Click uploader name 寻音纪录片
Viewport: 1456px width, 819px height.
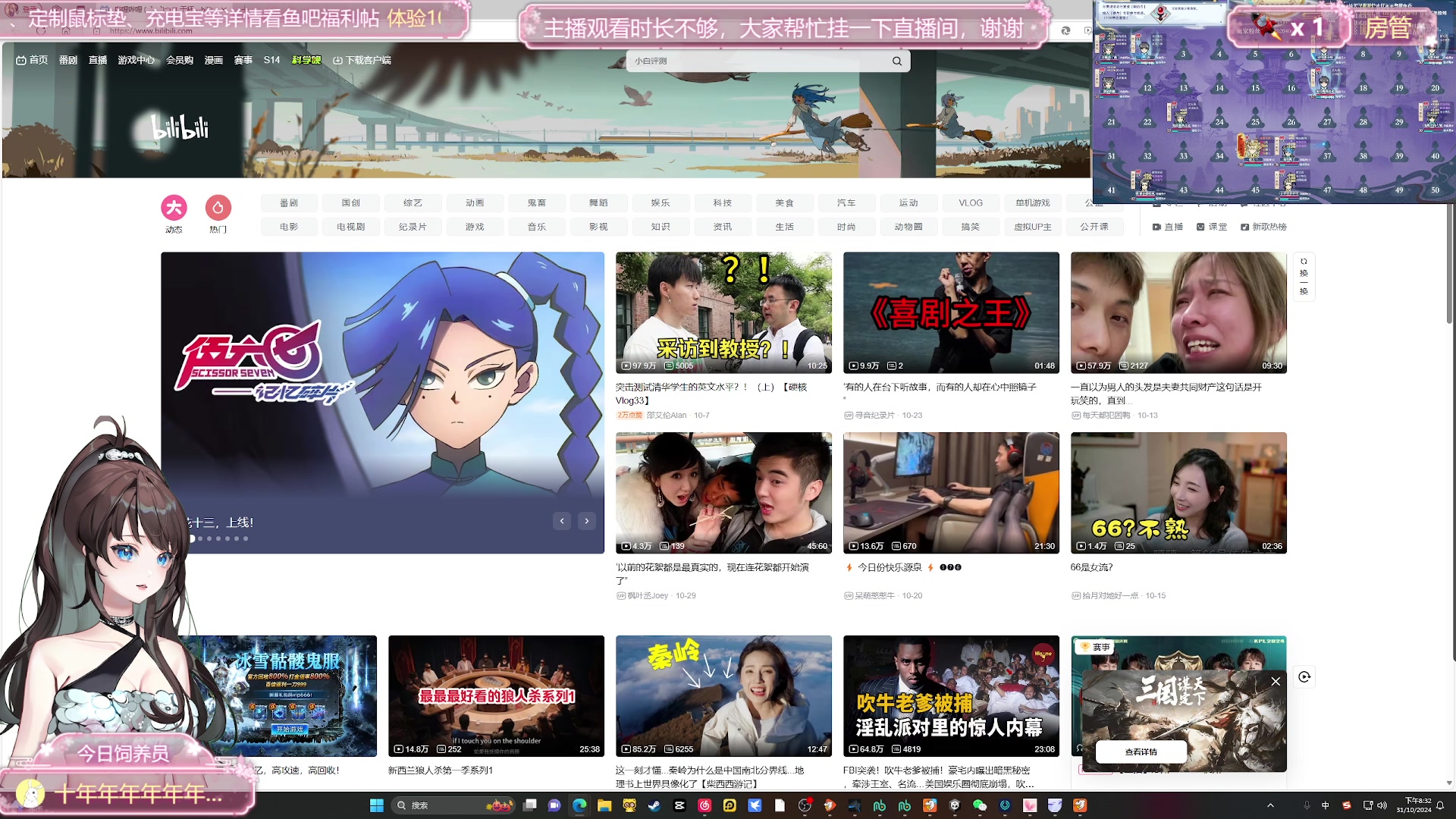point(874,416)
